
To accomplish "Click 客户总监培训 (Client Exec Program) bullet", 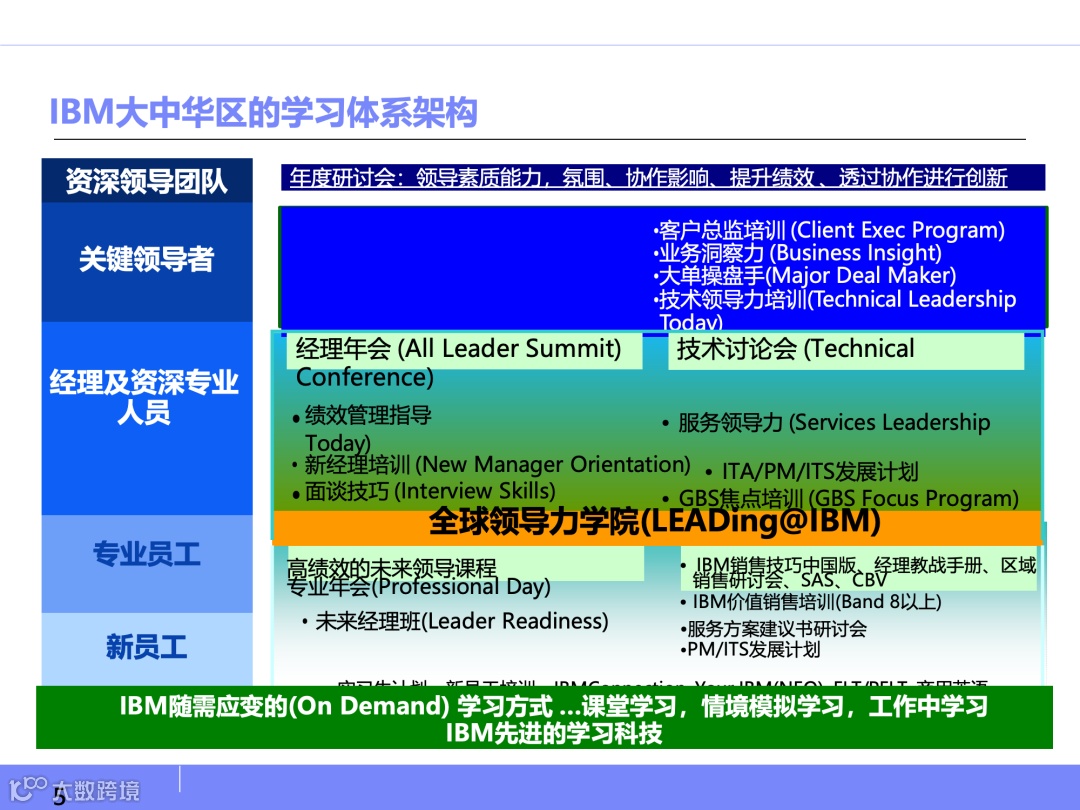I will [x=829, y=230].
